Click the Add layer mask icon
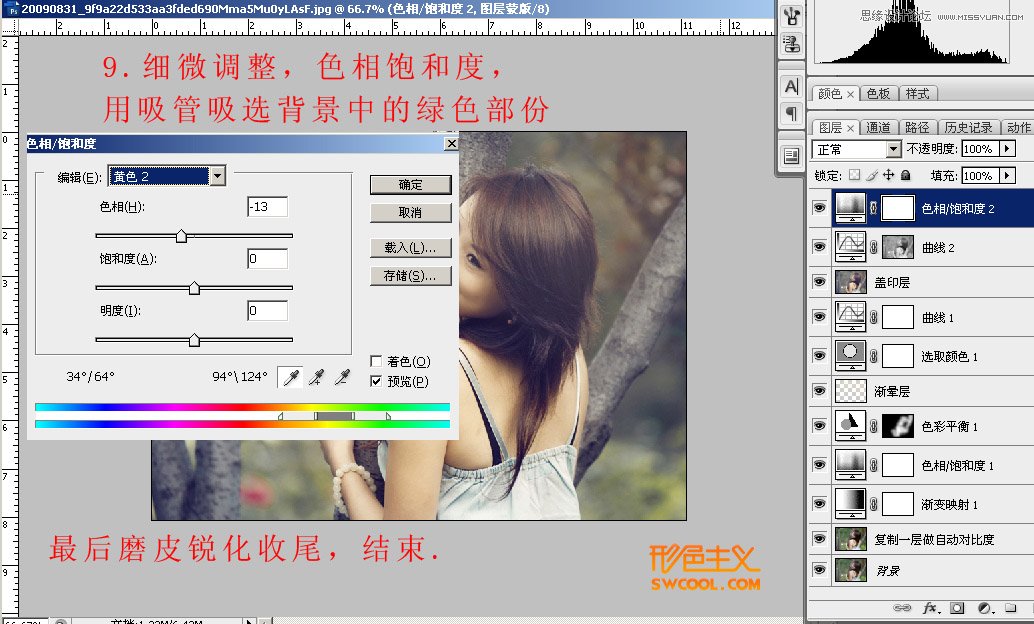The image size is (1034, 624). (956, 607)
